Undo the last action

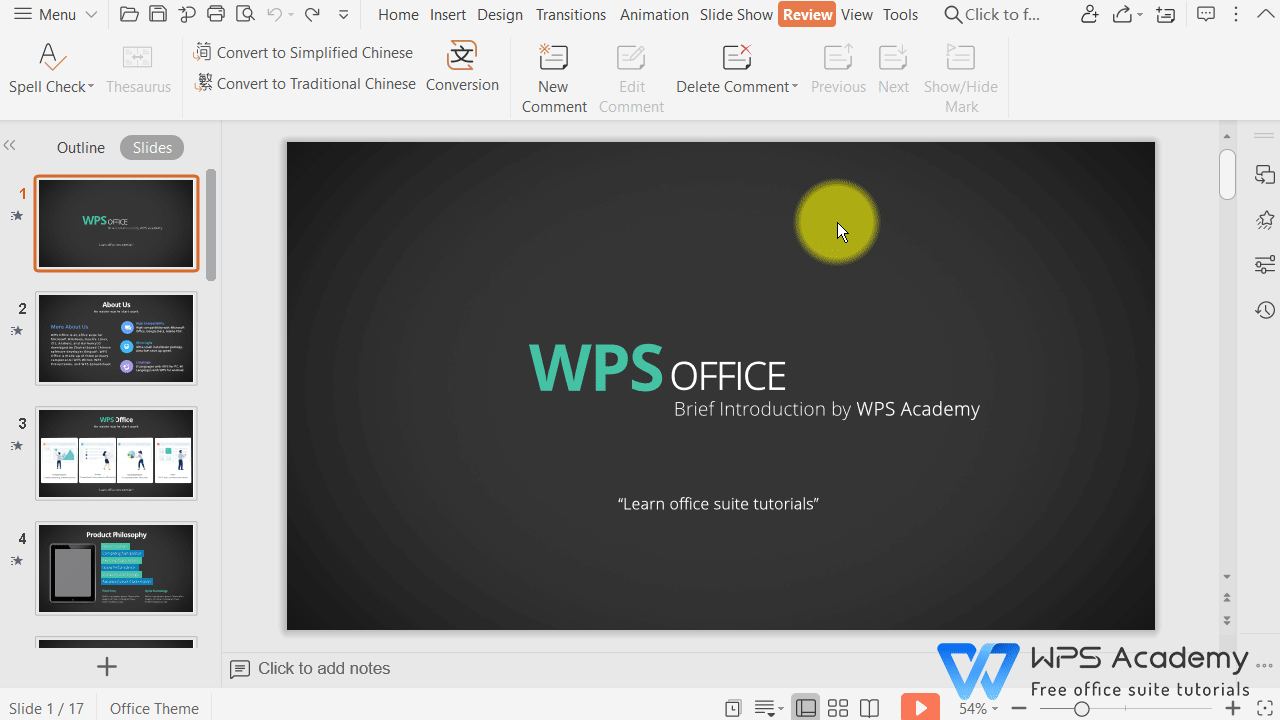(274, 14)
